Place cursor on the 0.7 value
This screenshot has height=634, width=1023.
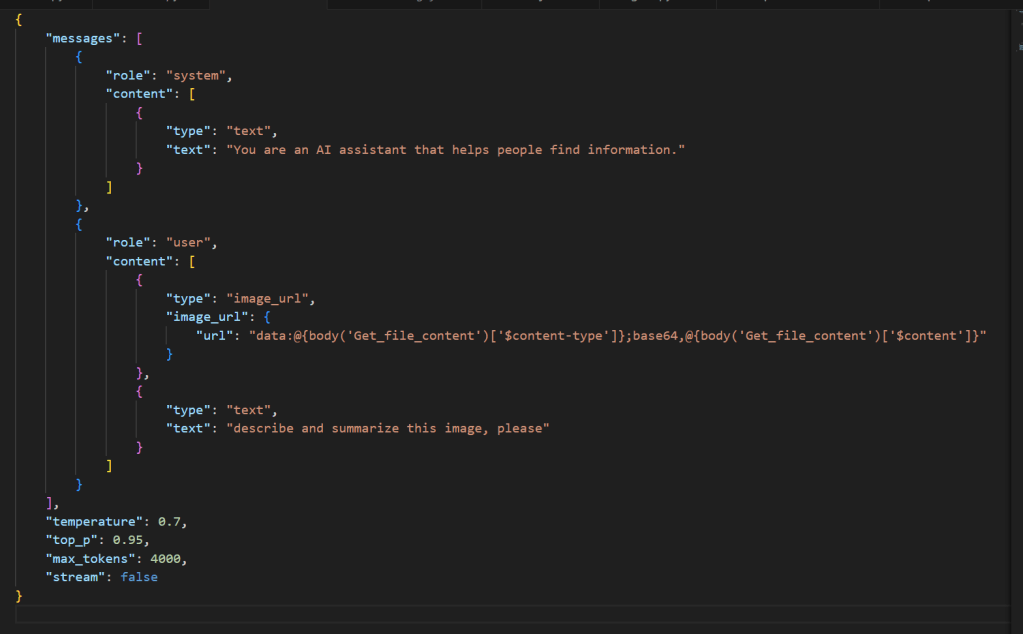click(x=171, y=521)
